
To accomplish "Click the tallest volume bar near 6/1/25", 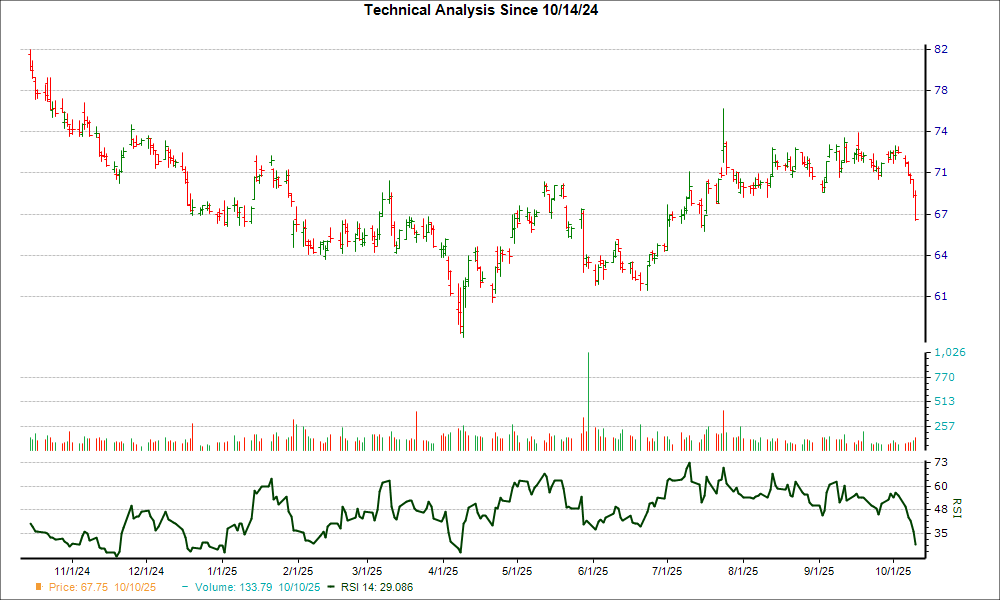I will pyautogui.click(x=588, y=400).
